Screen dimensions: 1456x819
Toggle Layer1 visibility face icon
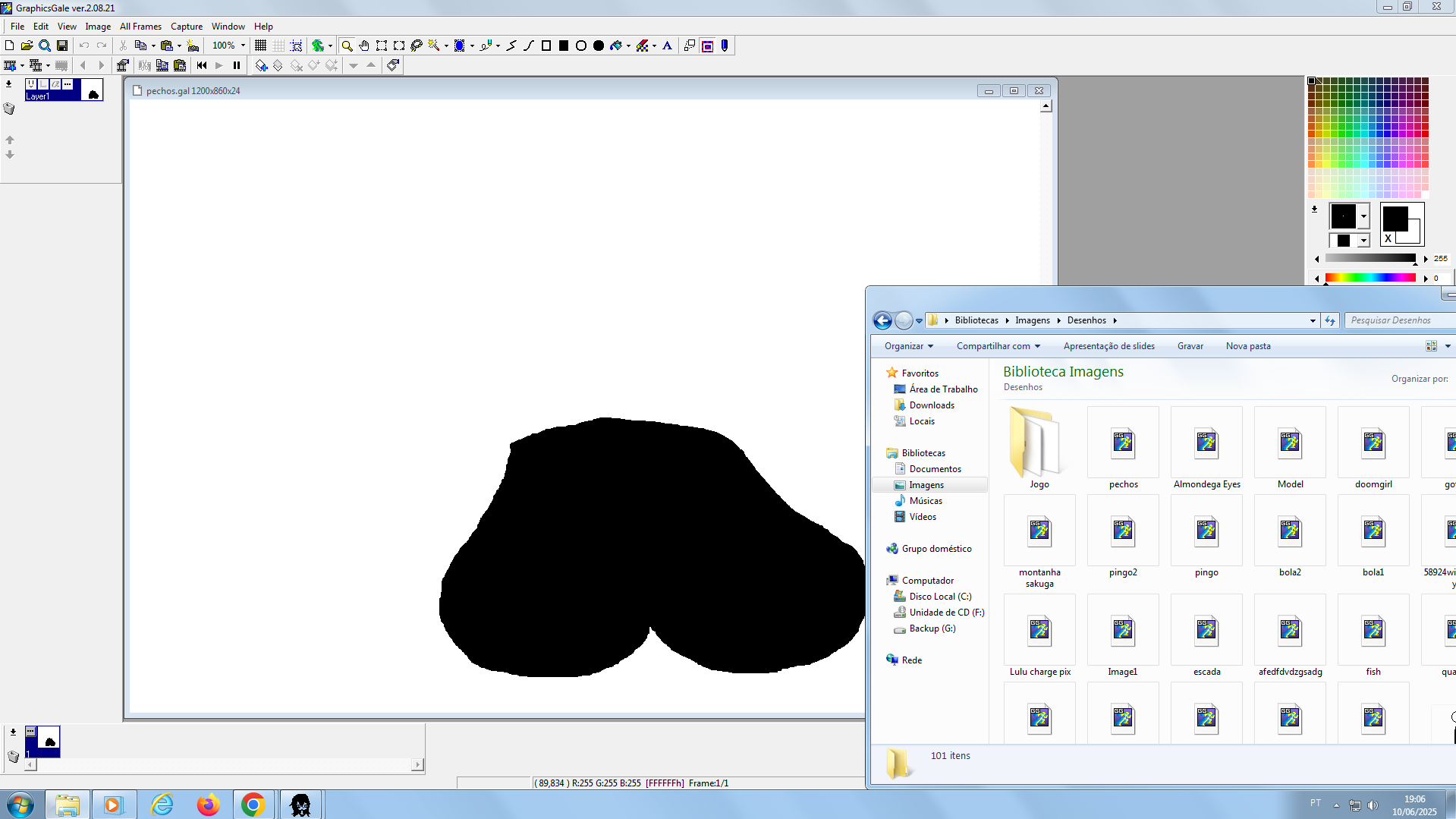(x=31, y=84)
